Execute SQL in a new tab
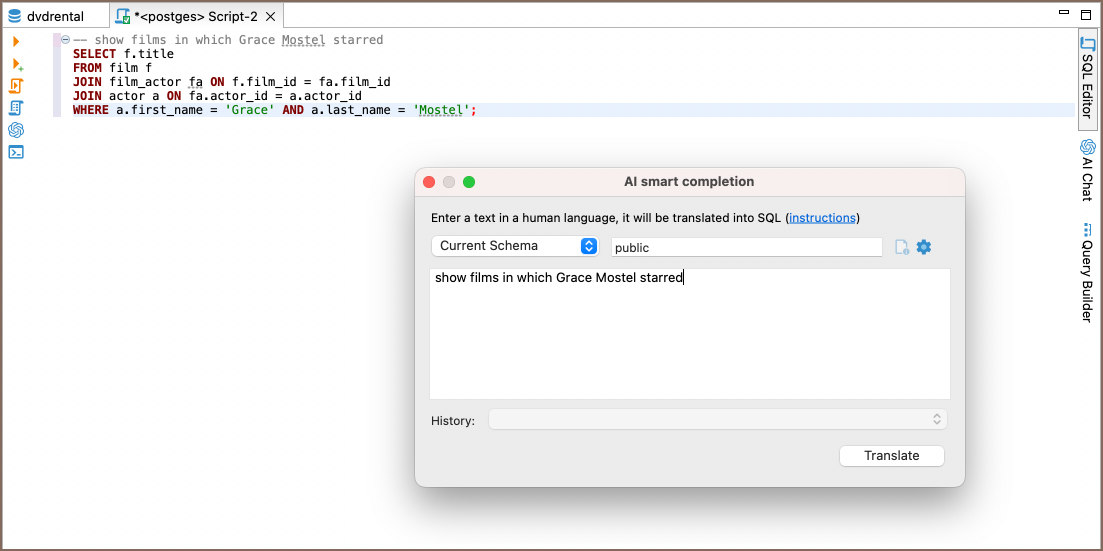Viewport: 1103px width, 551px height. pyautogui.click(x=16, y=63)
